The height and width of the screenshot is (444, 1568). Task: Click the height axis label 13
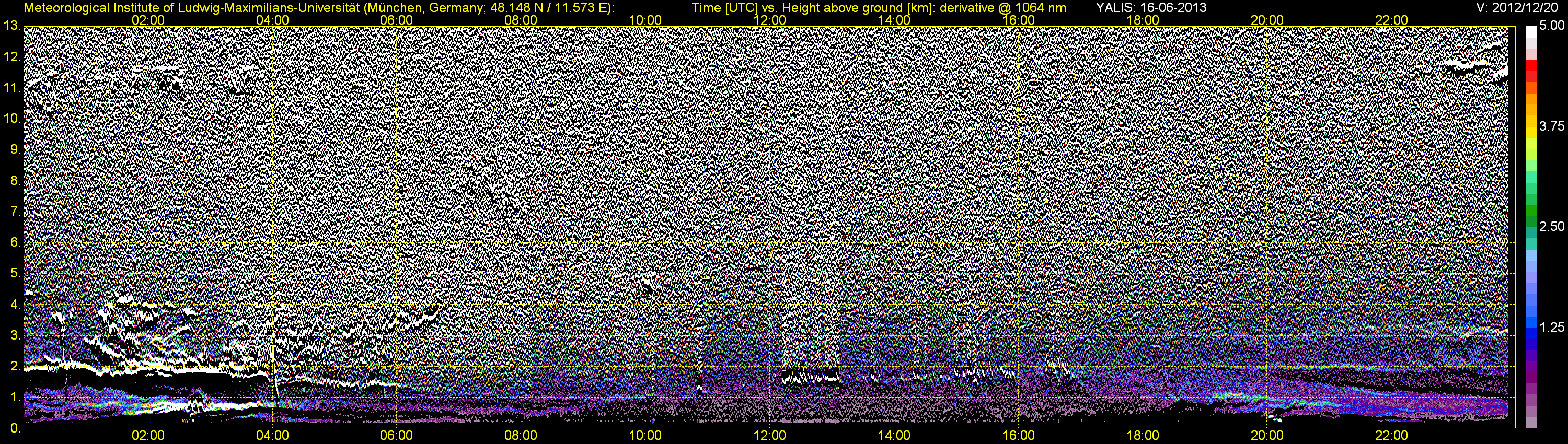[x=11, y=26]
